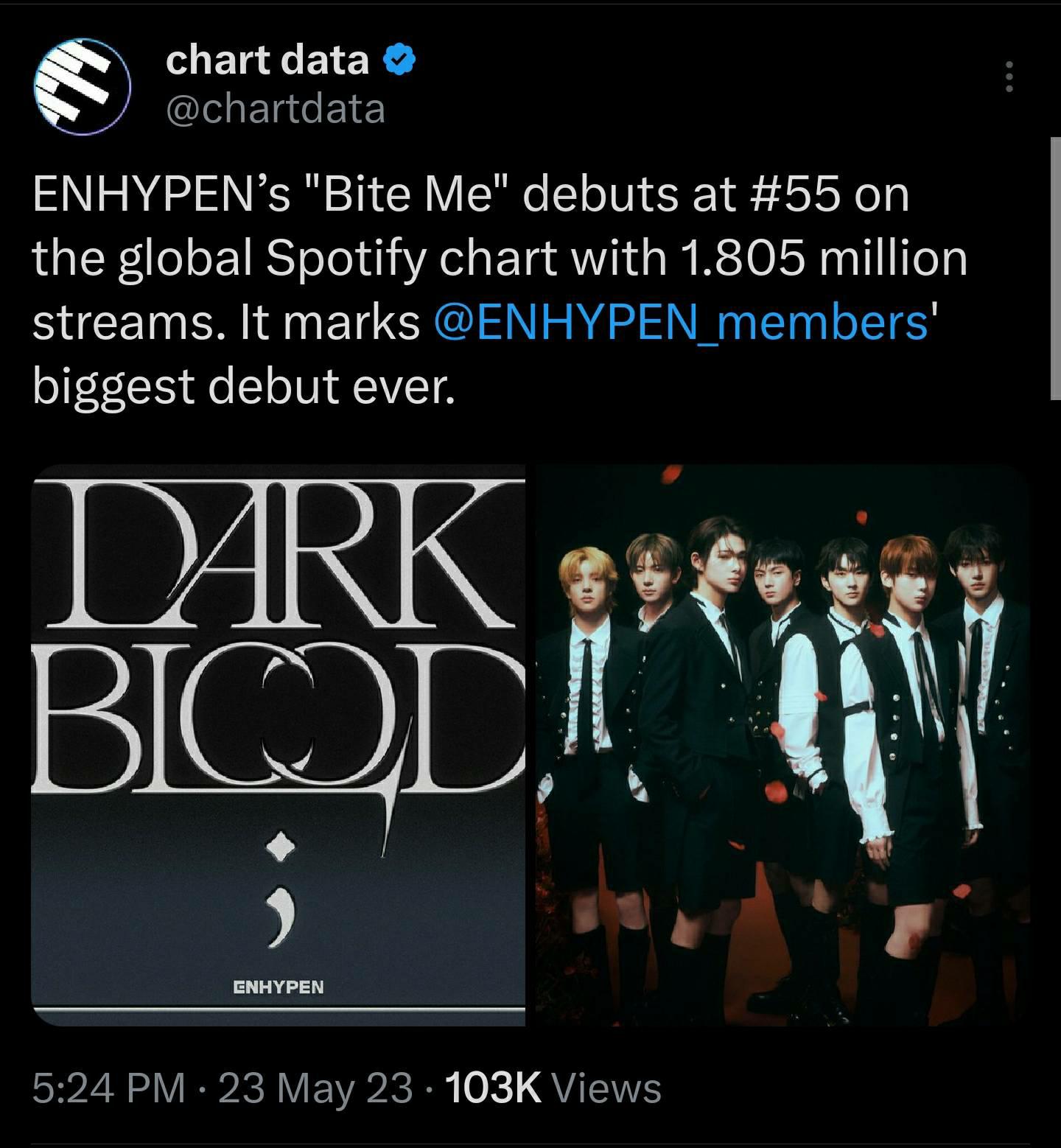Viewport: 1061px width, 1148px height.
Task: Click the tweet text body
Action: pyautogui.click(x=500, y=291)
